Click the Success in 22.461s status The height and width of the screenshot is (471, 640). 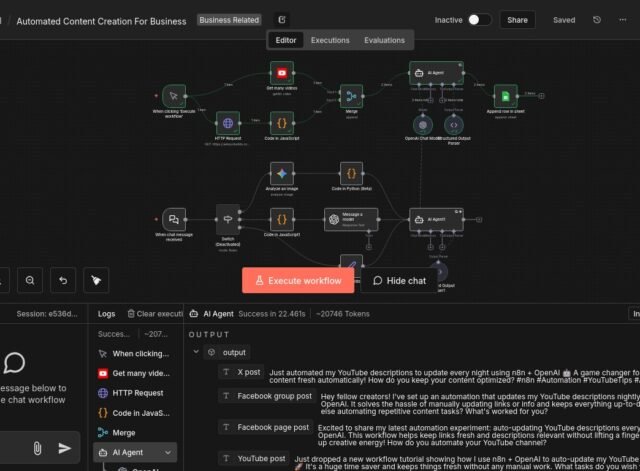[x=271, y=314]
